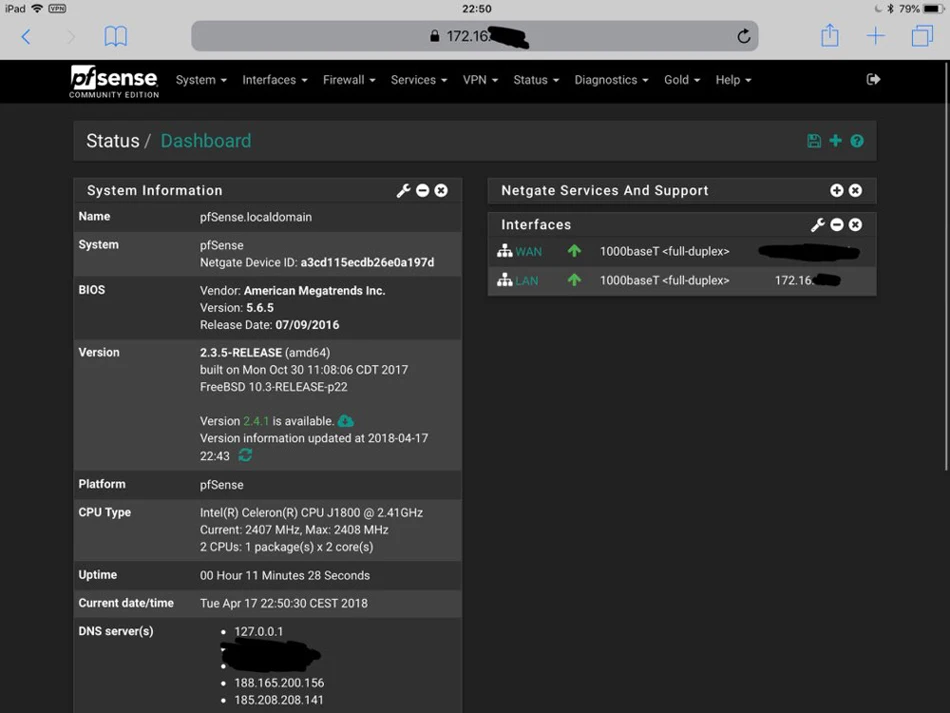Refresh version info with the sync icon
This screenshot has height=713, width=950.
coord(245,455)
